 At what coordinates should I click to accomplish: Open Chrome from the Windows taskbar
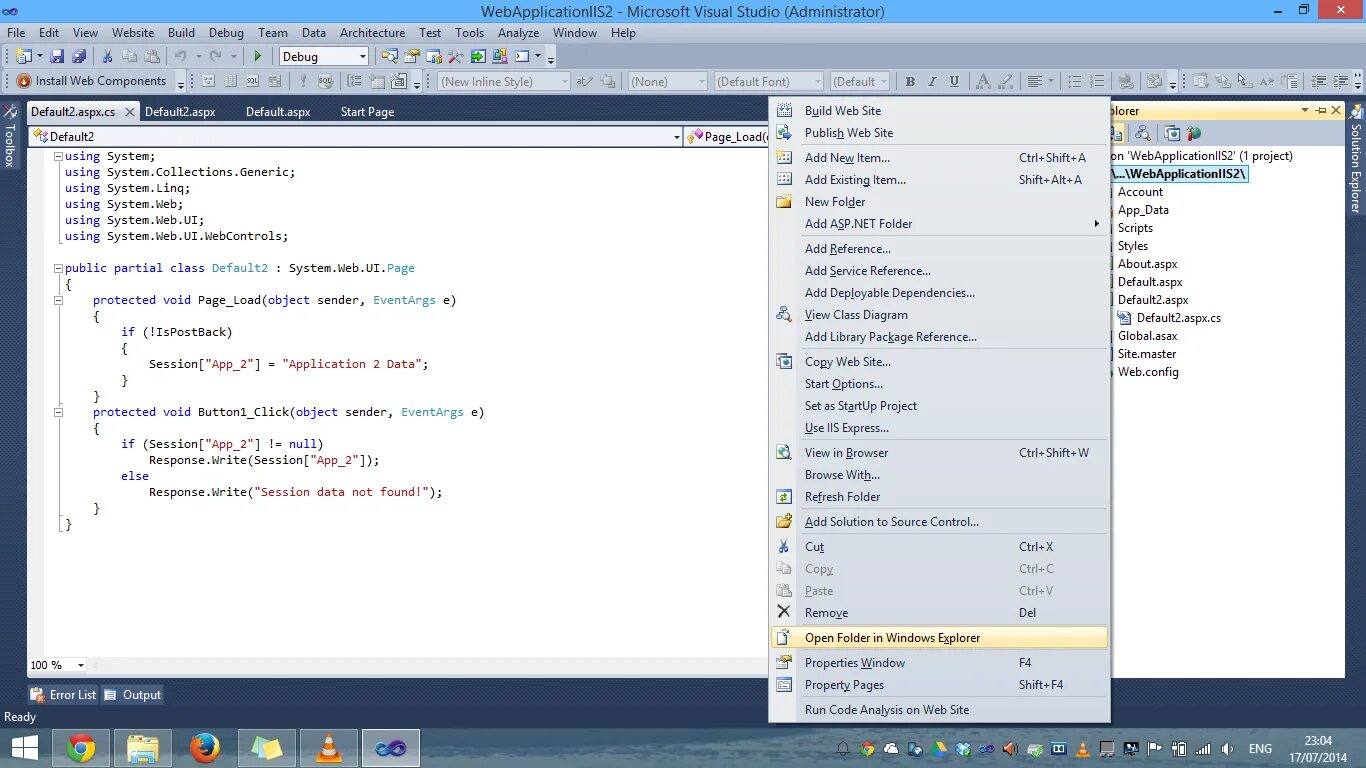point(81,747)
